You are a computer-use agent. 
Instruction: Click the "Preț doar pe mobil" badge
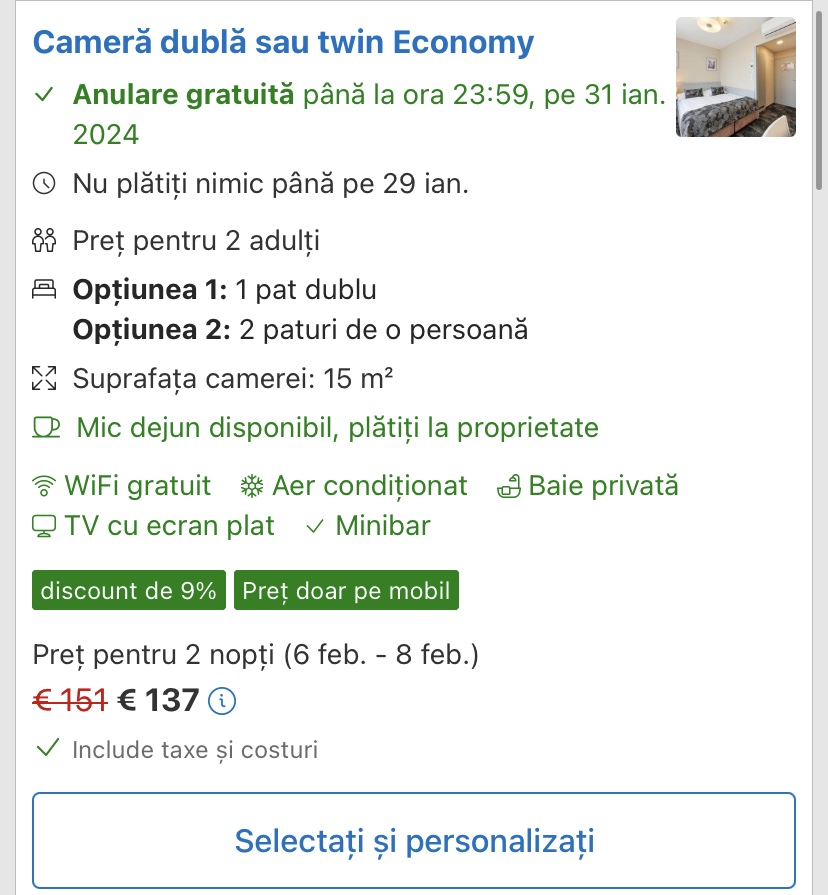347,591
